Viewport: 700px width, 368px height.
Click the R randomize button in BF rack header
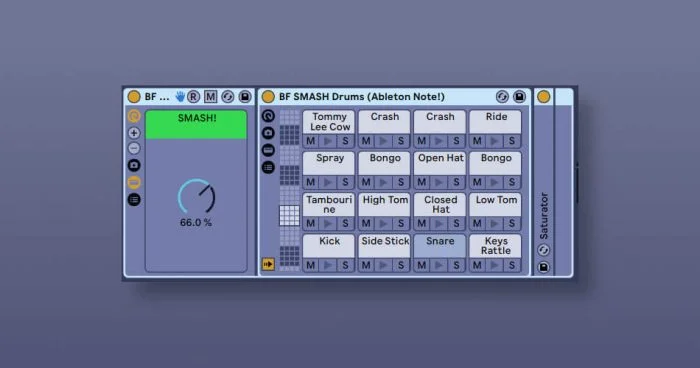pyautogui.click(x=193, y=96)
